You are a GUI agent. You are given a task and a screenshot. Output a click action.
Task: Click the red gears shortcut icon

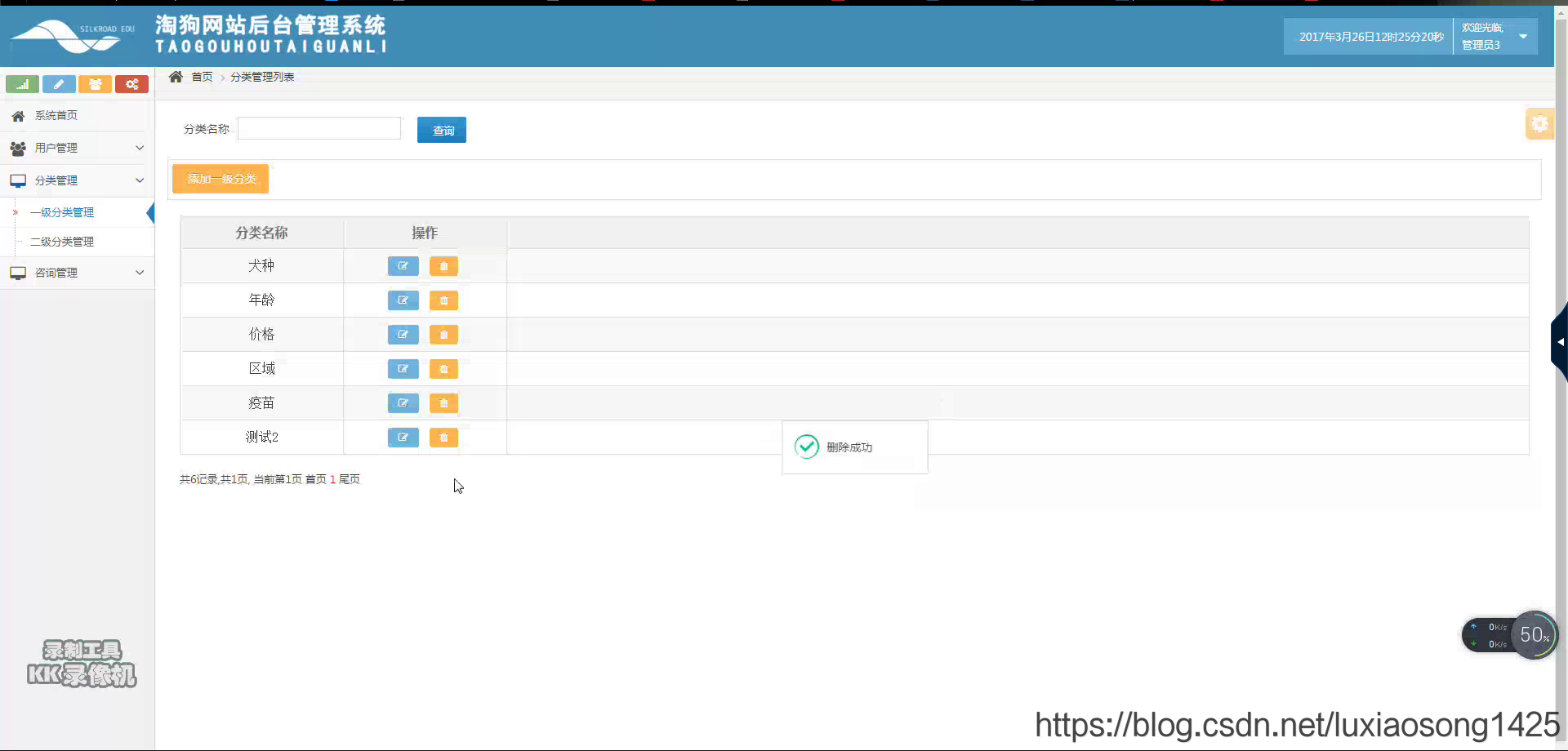point(131,84)
